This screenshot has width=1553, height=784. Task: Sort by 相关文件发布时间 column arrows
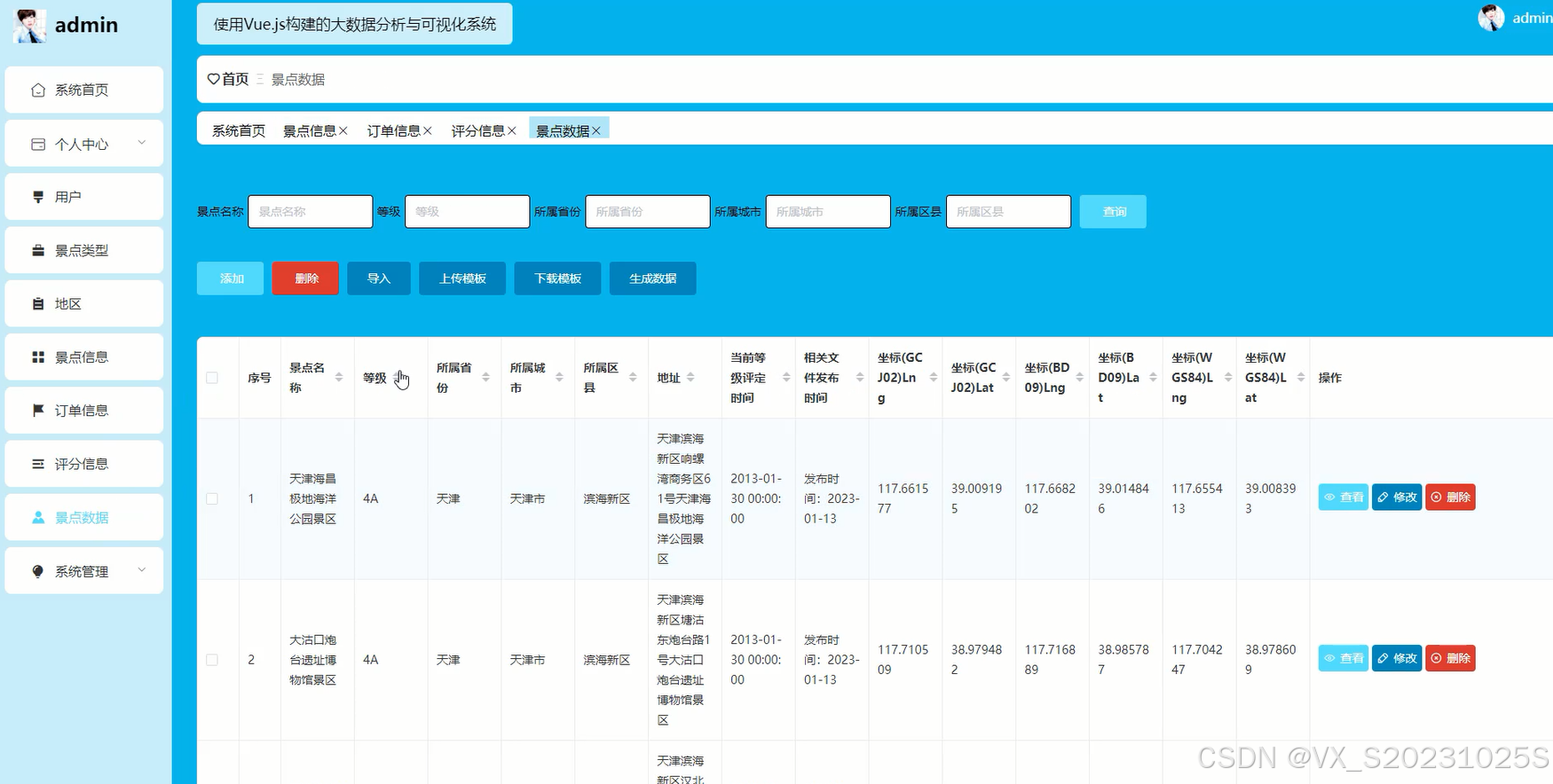pyautogui.click(x=860, y=378)
